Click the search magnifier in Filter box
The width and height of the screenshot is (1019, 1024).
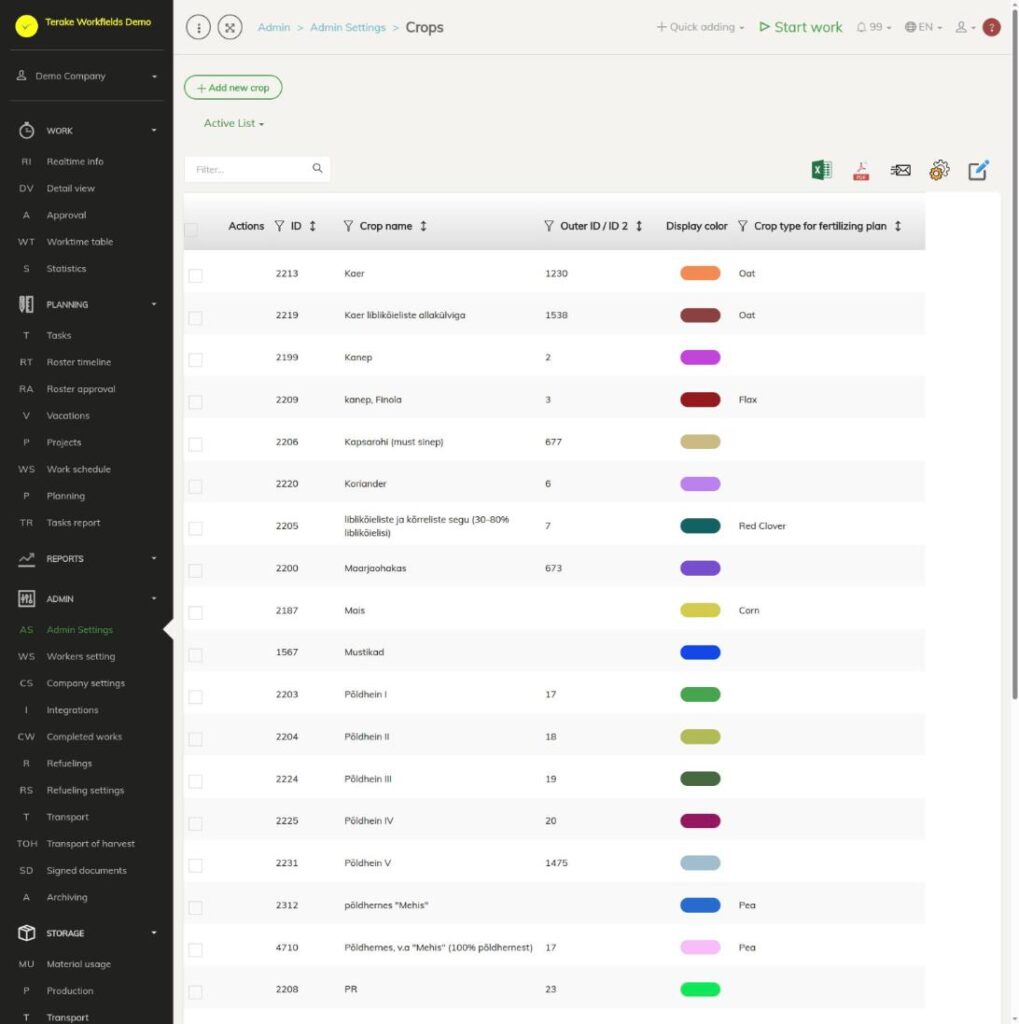317,168
